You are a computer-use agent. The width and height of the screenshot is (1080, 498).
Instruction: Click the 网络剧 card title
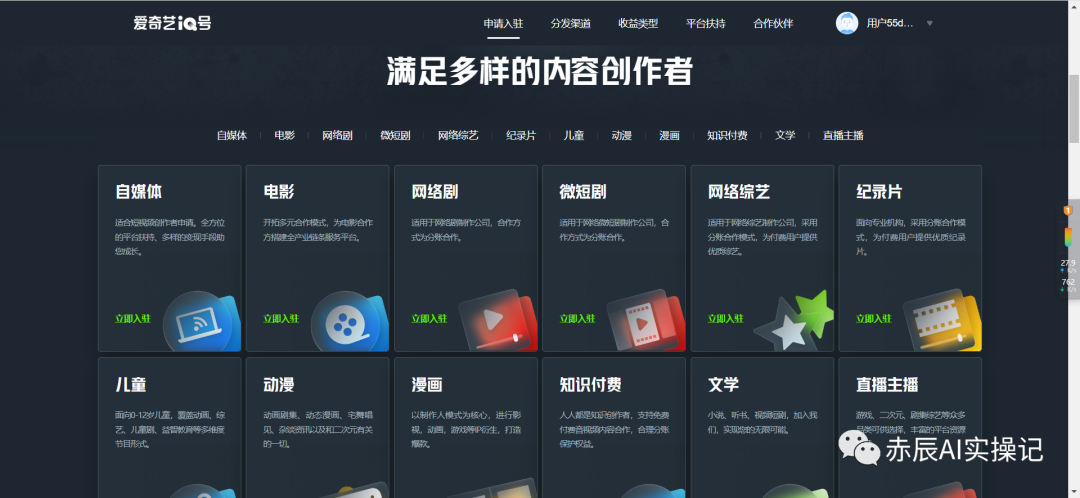(x=435, y=191)
